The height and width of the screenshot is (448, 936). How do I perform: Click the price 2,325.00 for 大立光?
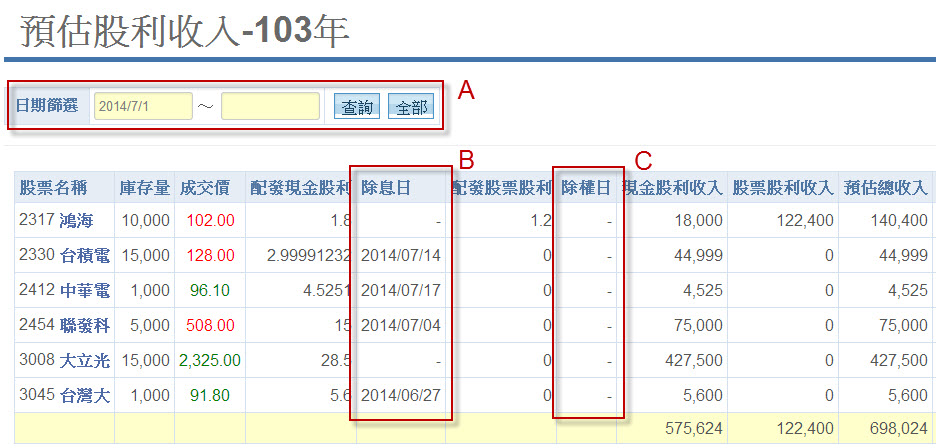pos(209,361)
